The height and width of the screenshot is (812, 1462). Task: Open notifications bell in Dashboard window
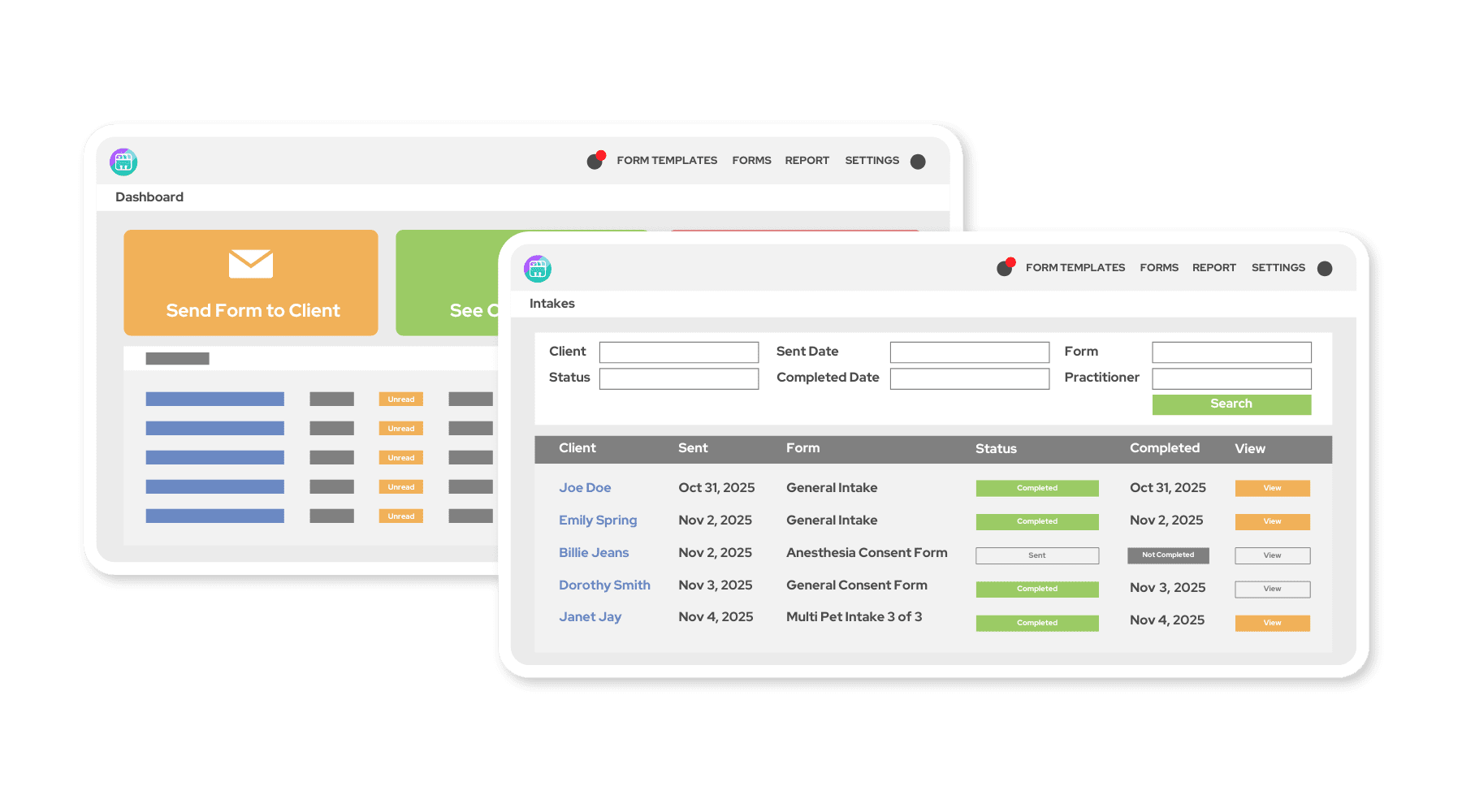(595, 161)
